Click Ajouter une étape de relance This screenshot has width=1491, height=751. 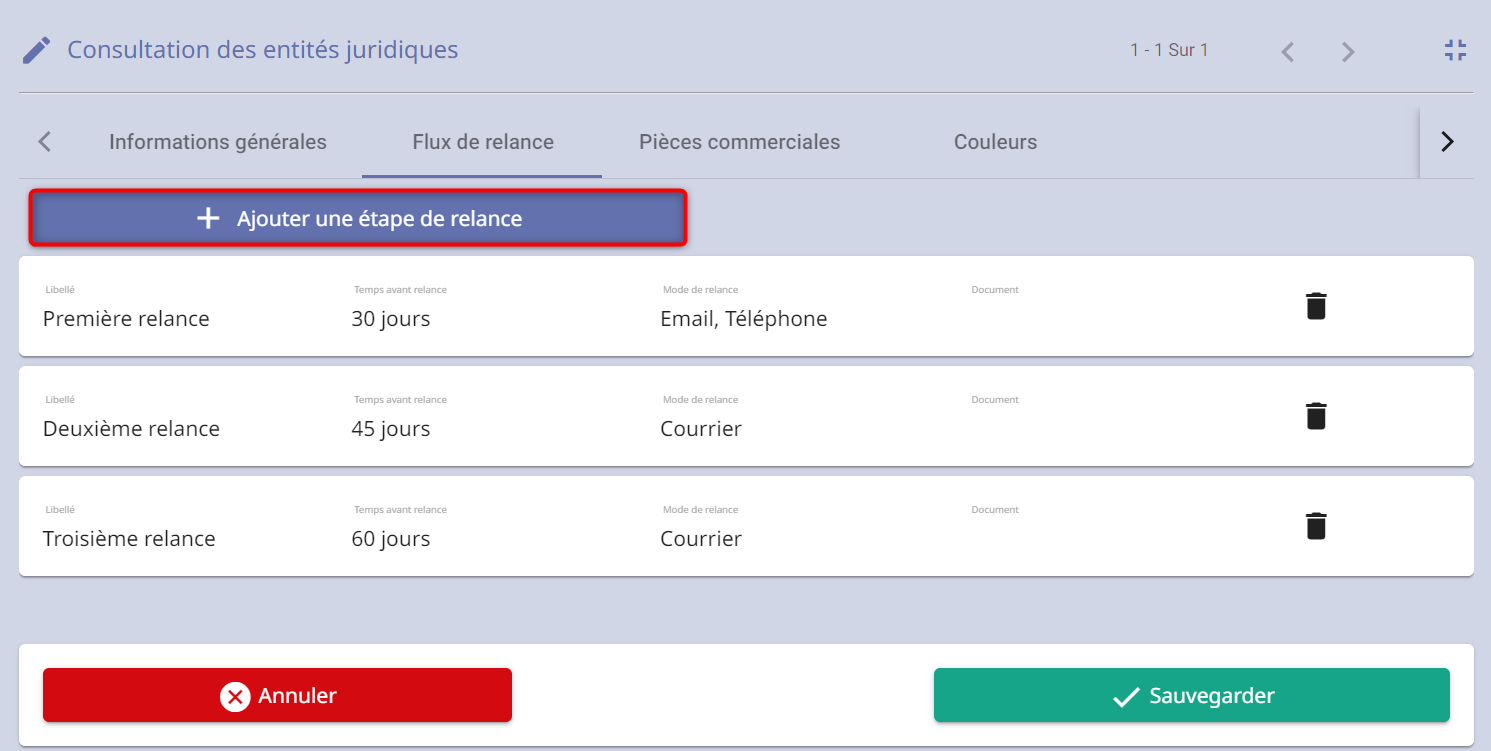pyautogui.click(x=358, y=218)
